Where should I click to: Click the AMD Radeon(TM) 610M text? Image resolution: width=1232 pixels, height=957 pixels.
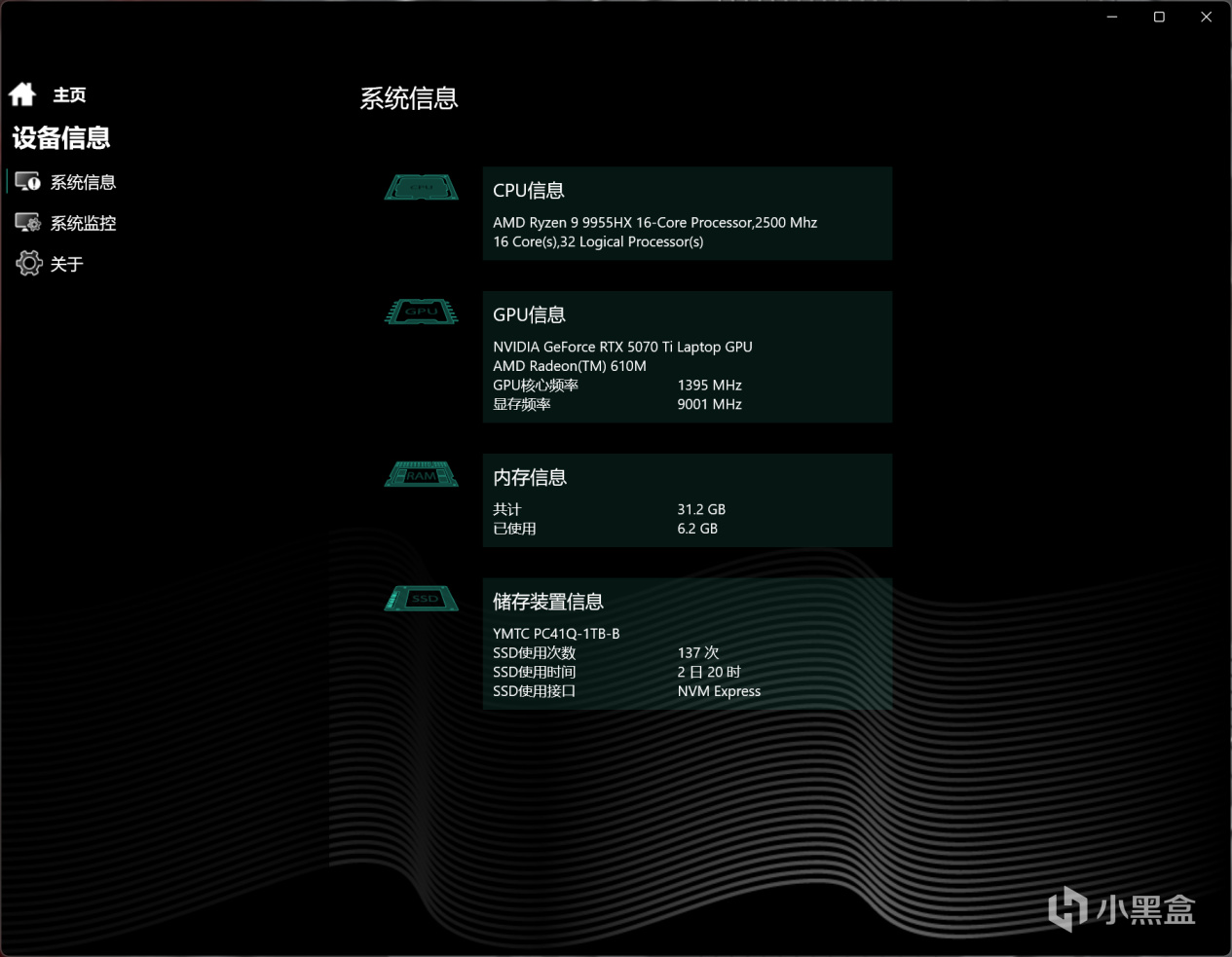570,366
